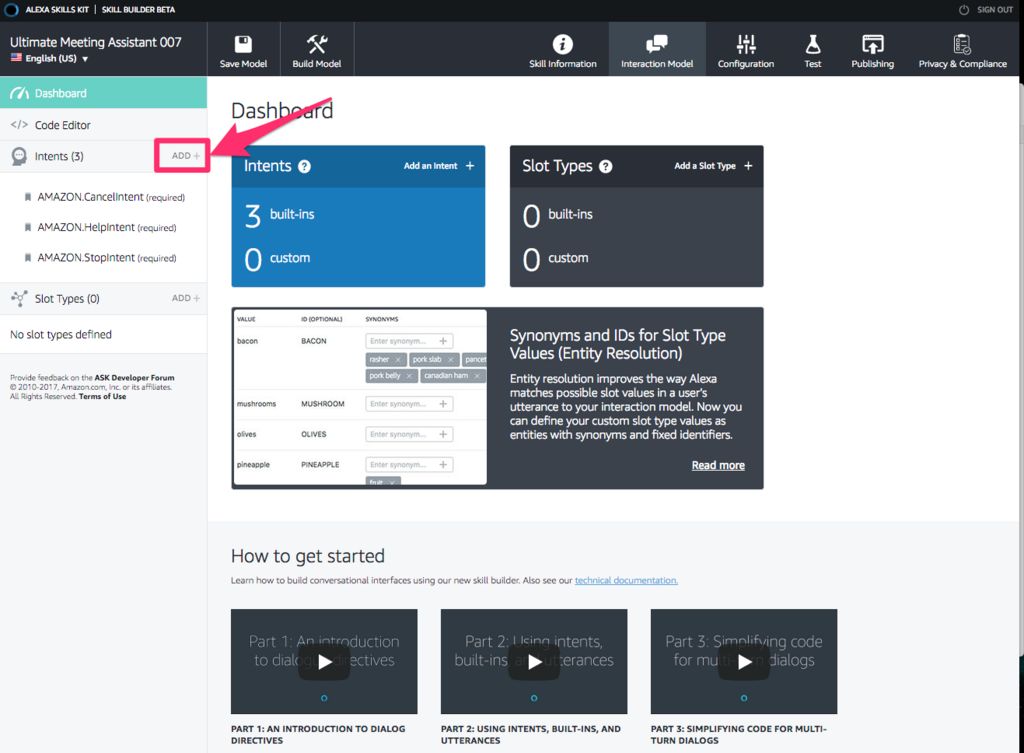
Task: Click the 0 custom count in Slot Types card
Action: (x=555, y=259)
